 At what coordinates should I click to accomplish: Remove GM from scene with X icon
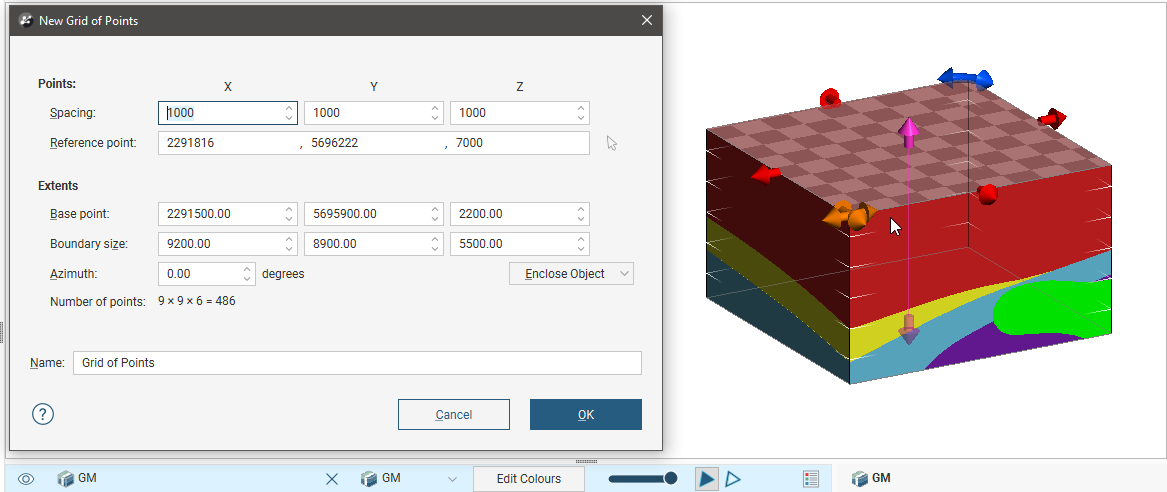point(332,479)
